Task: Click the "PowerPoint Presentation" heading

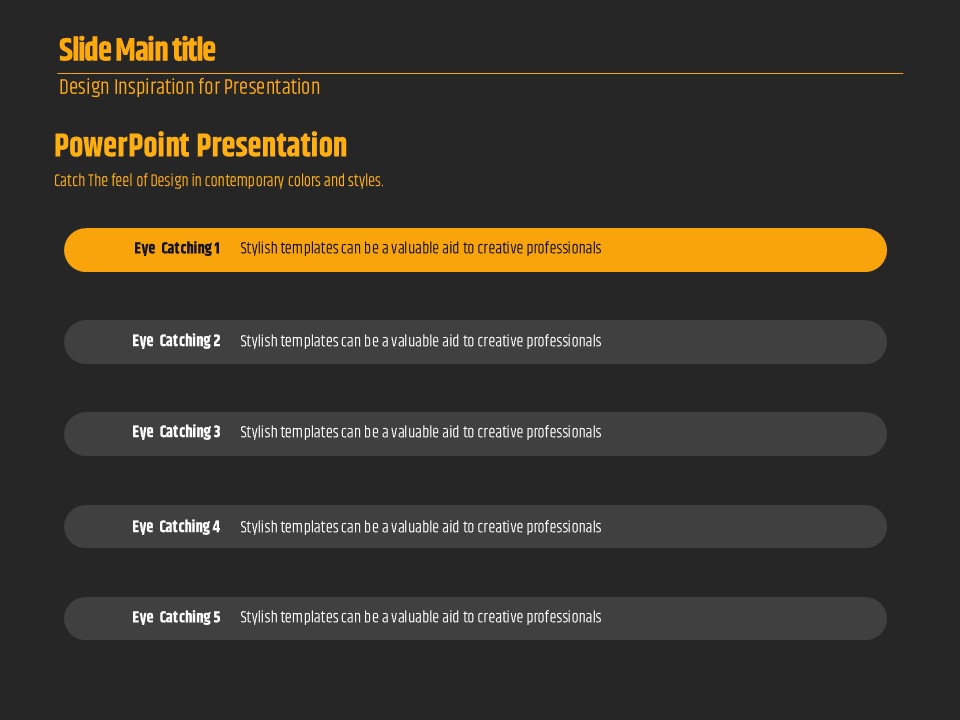Action: pos(200,146)
